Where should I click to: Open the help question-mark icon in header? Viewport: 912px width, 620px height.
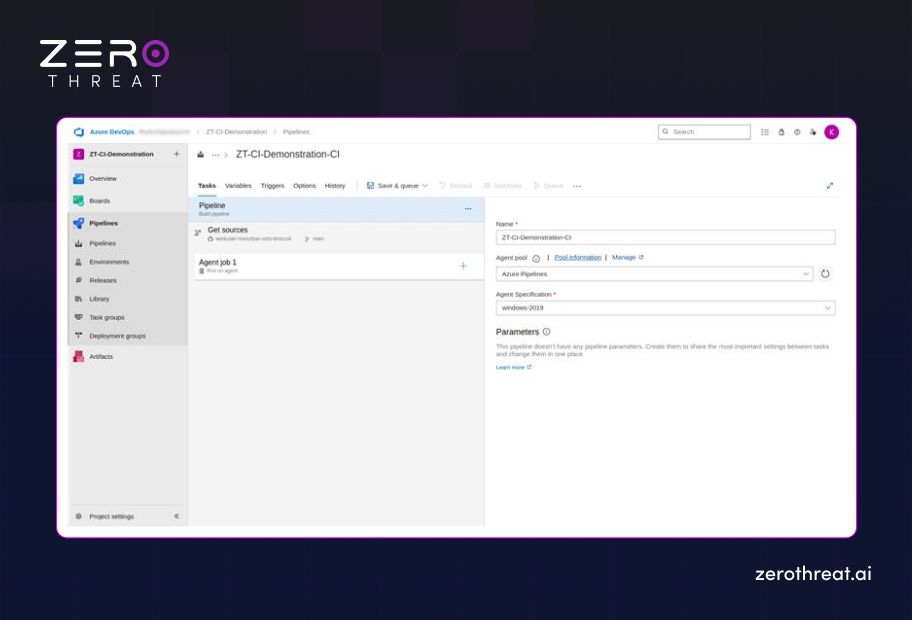pos(797,132)
